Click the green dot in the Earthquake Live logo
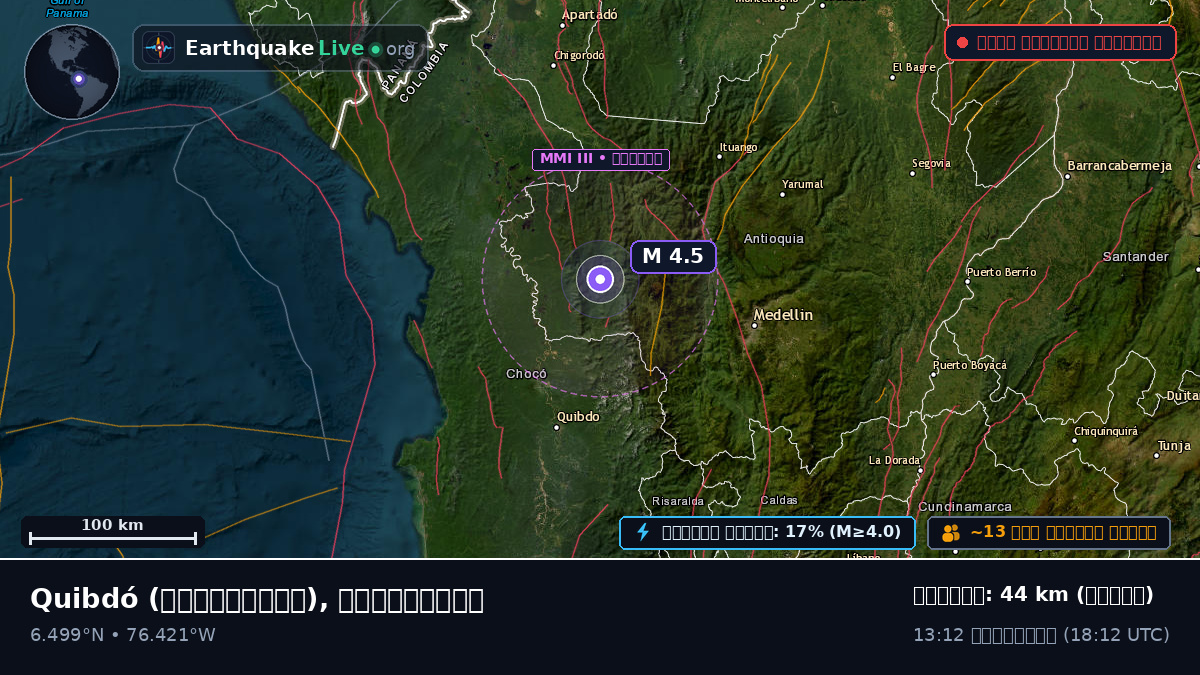This screenshot has width=1200, height=675. [x=376, y=49]
